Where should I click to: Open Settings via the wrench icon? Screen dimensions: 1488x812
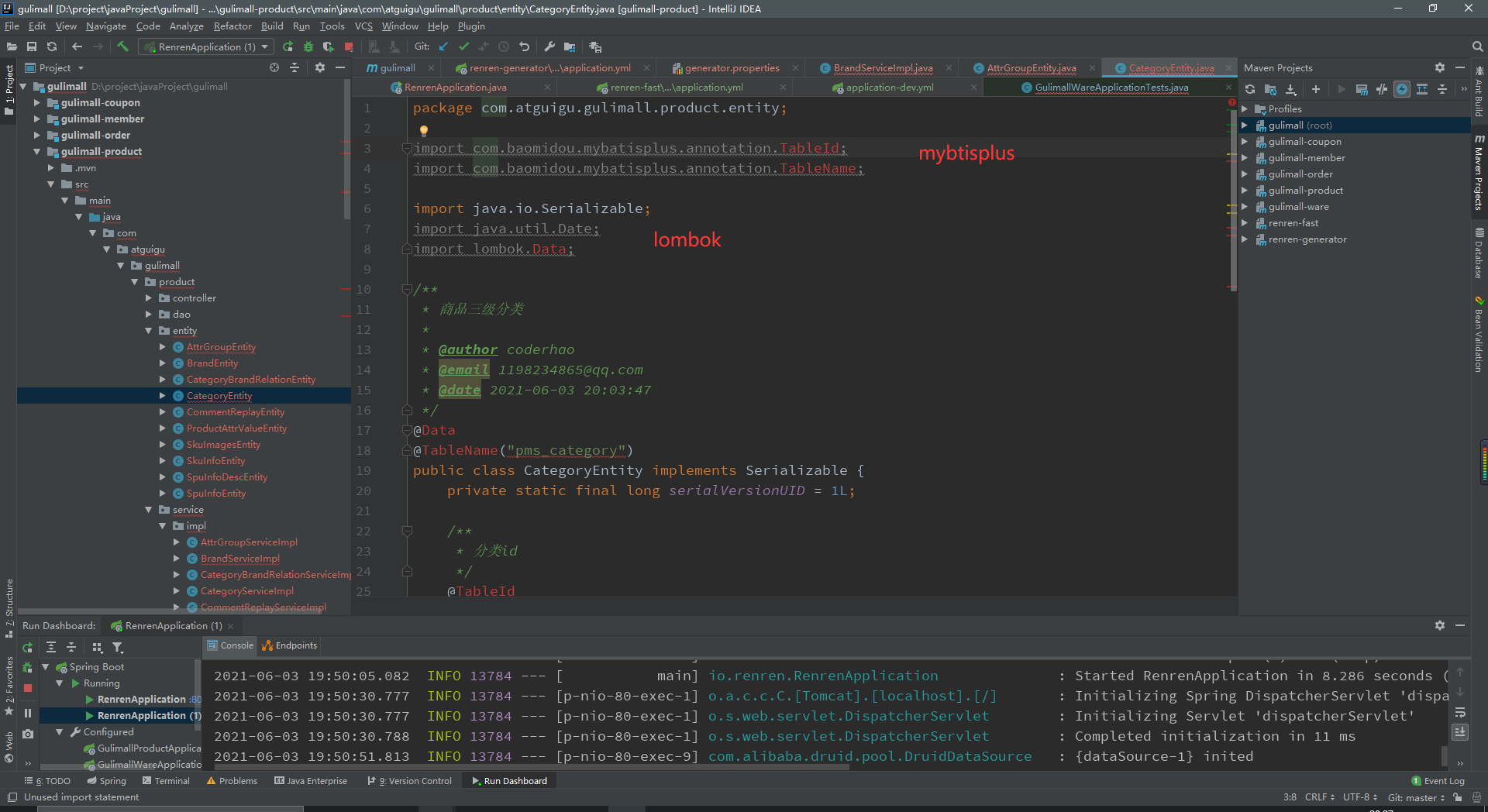(x=549, y=46)
